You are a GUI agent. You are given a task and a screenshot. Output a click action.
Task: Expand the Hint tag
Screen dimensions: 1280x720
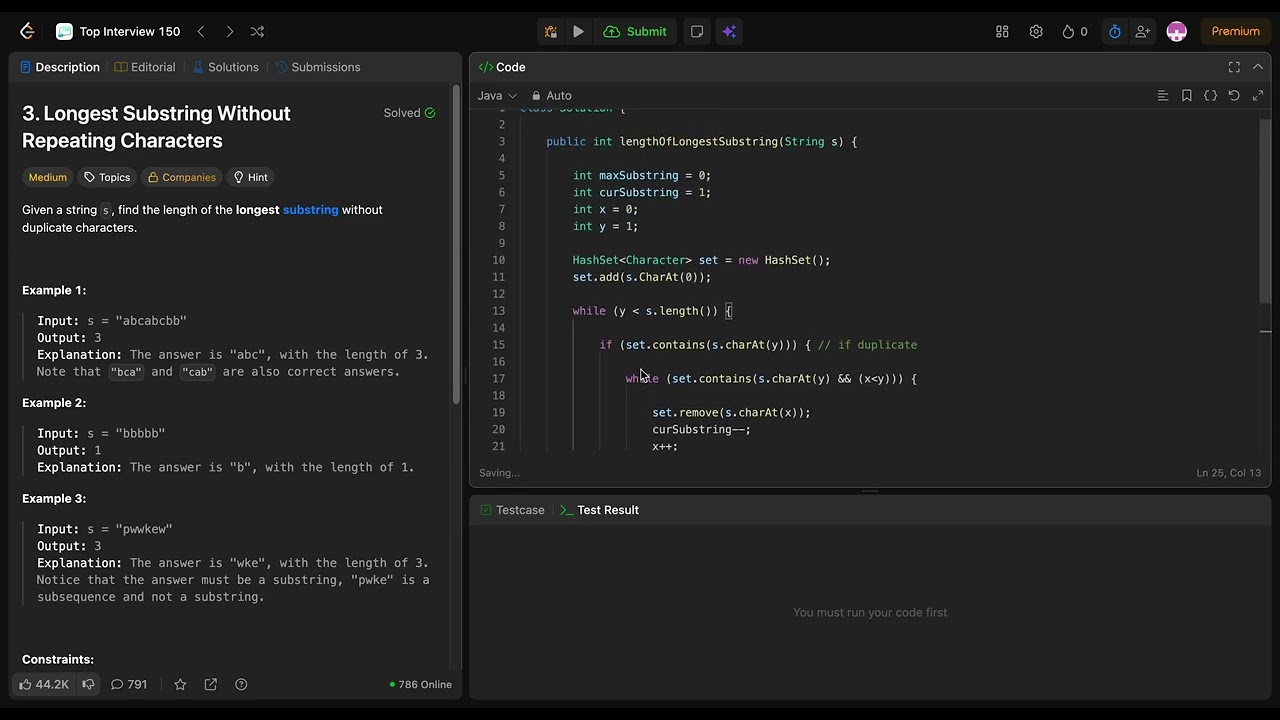tap(250, 177)
